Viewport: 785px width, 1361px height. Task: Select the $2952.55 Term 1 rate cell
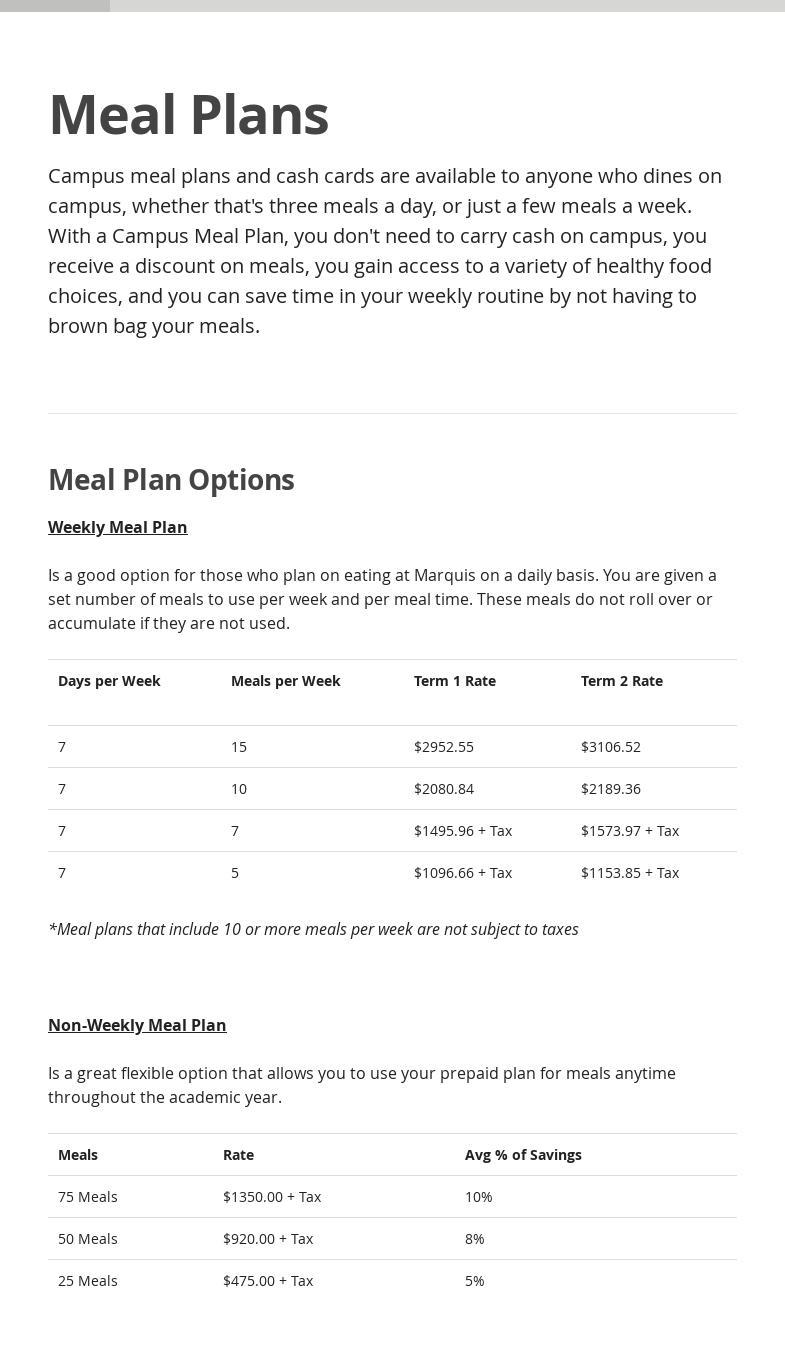pyautogui.click(x=444, y=747)
